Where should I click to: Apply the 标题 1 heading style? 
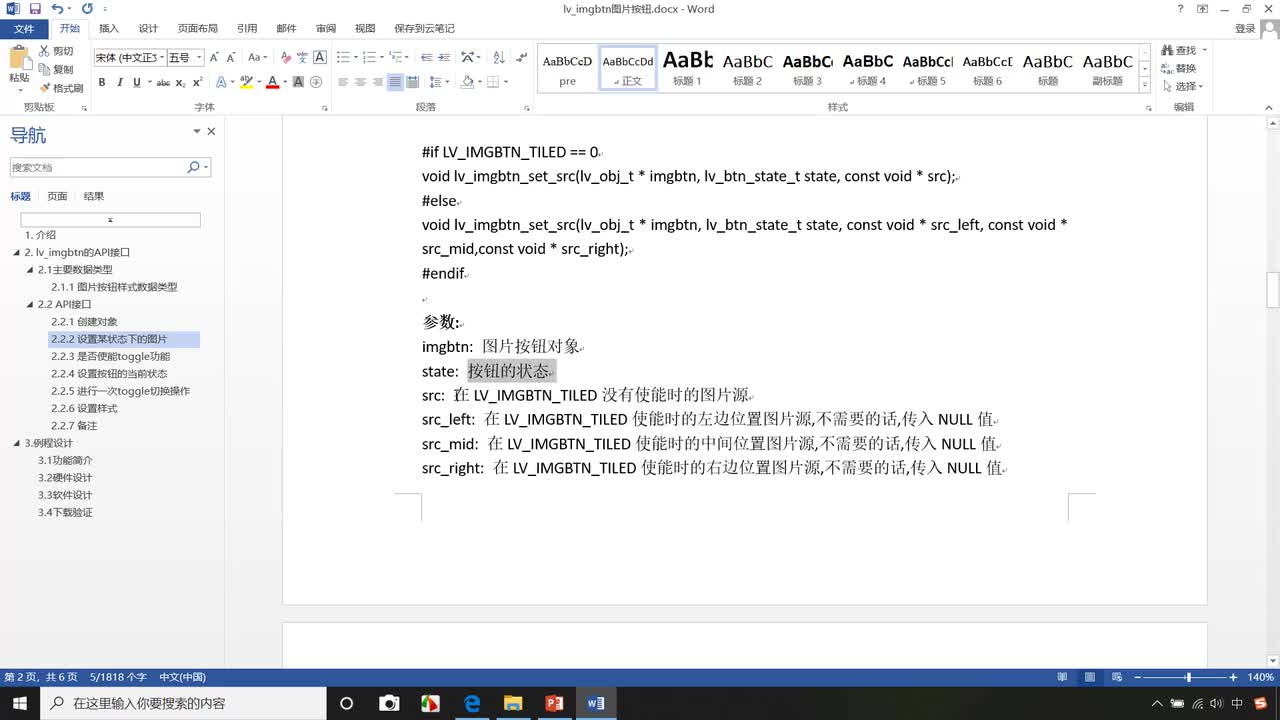688,68
